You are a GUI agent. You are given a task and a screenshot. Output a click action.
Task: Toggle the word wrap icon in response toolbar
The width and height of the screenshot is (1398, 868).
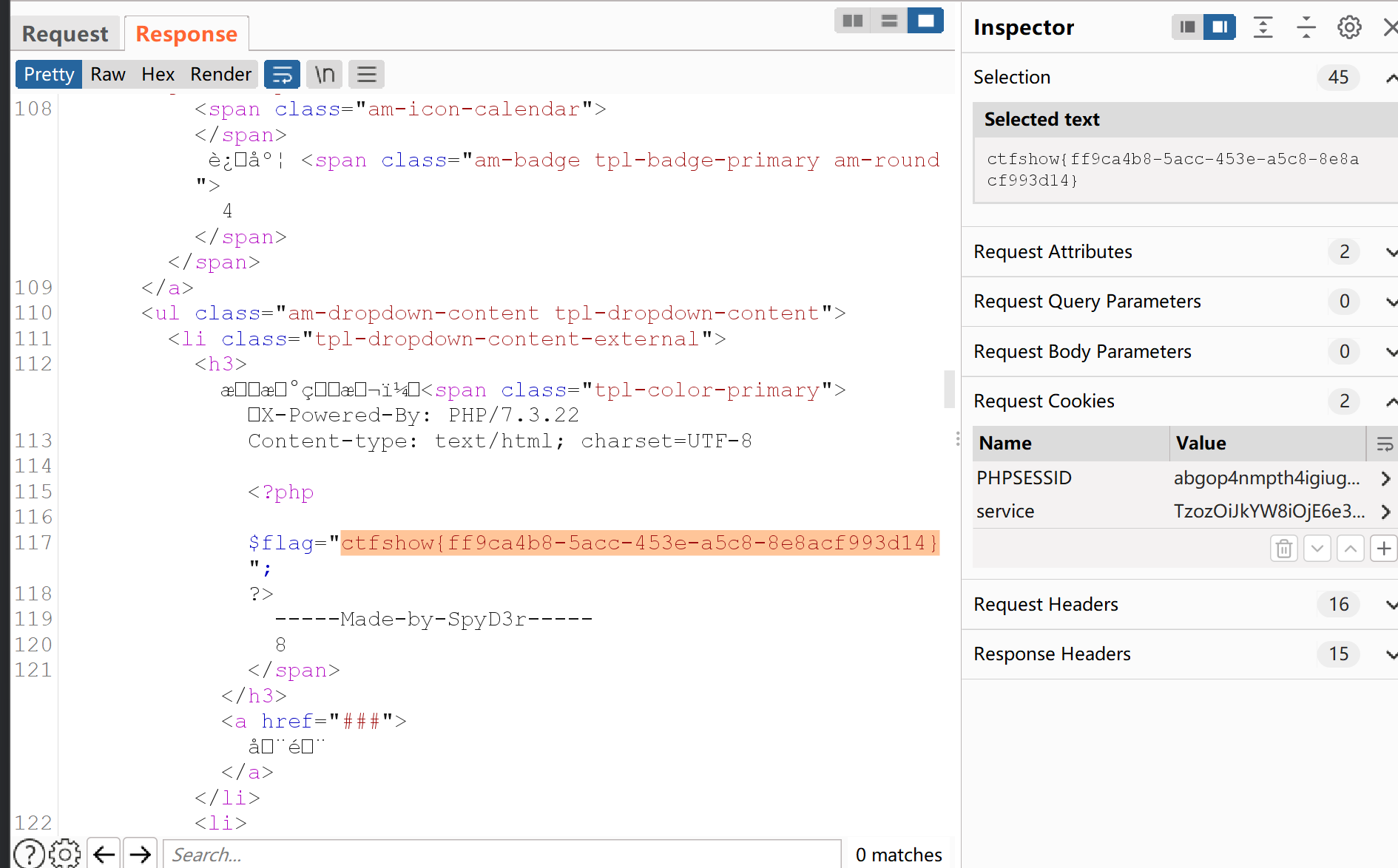click(x=282, y=75)
